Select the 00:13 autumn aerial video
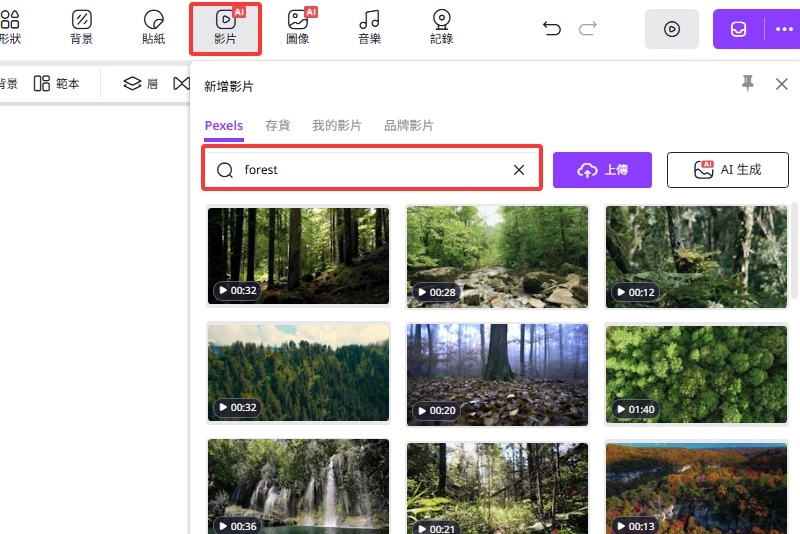800x534 pixels. coord(696,488)
